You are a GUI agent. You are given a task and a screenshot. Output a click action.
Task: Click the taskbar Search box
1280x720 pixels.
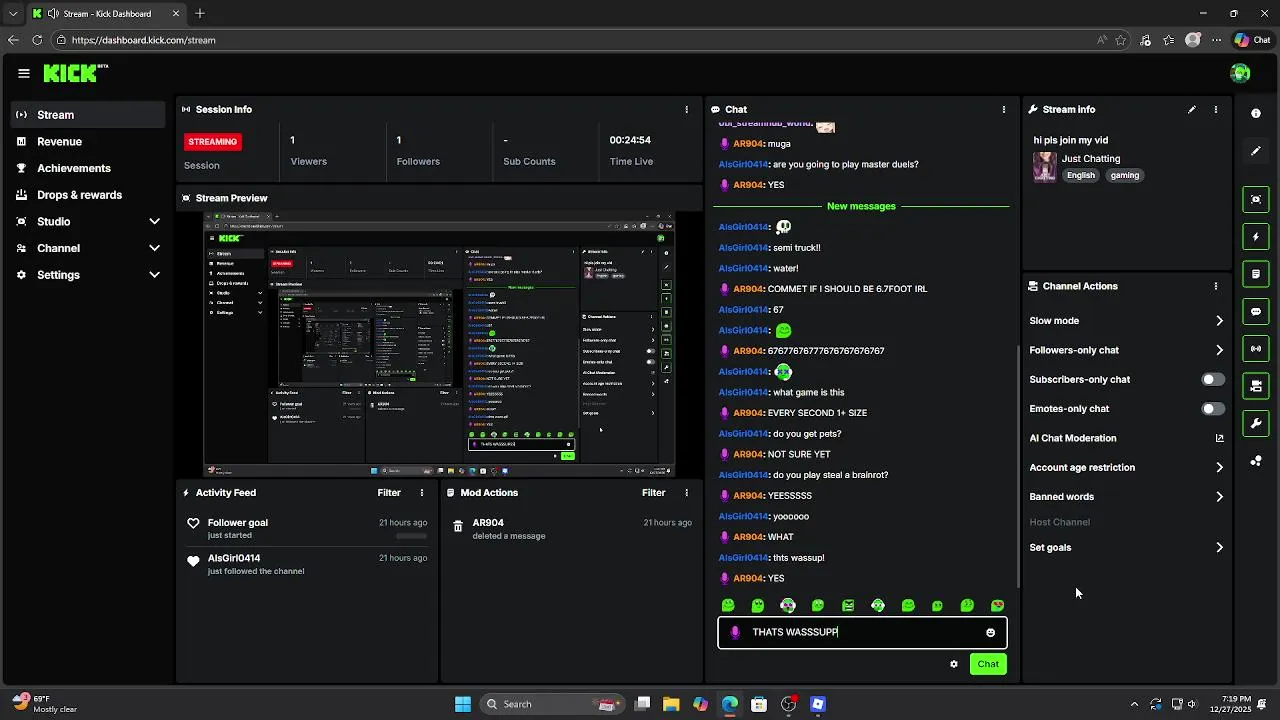[x=552, y=704]
